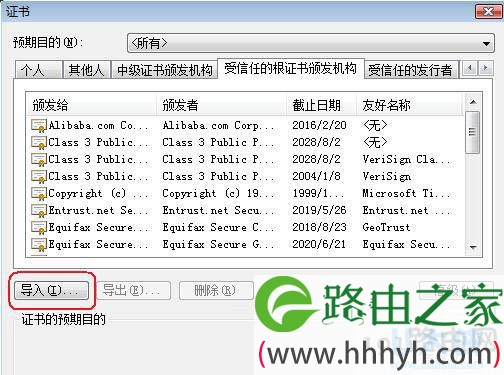The height and width of the screenshot is (375, 504).
Task: Select the Microsoft Ti... friendly name cell
Action: 406,194
